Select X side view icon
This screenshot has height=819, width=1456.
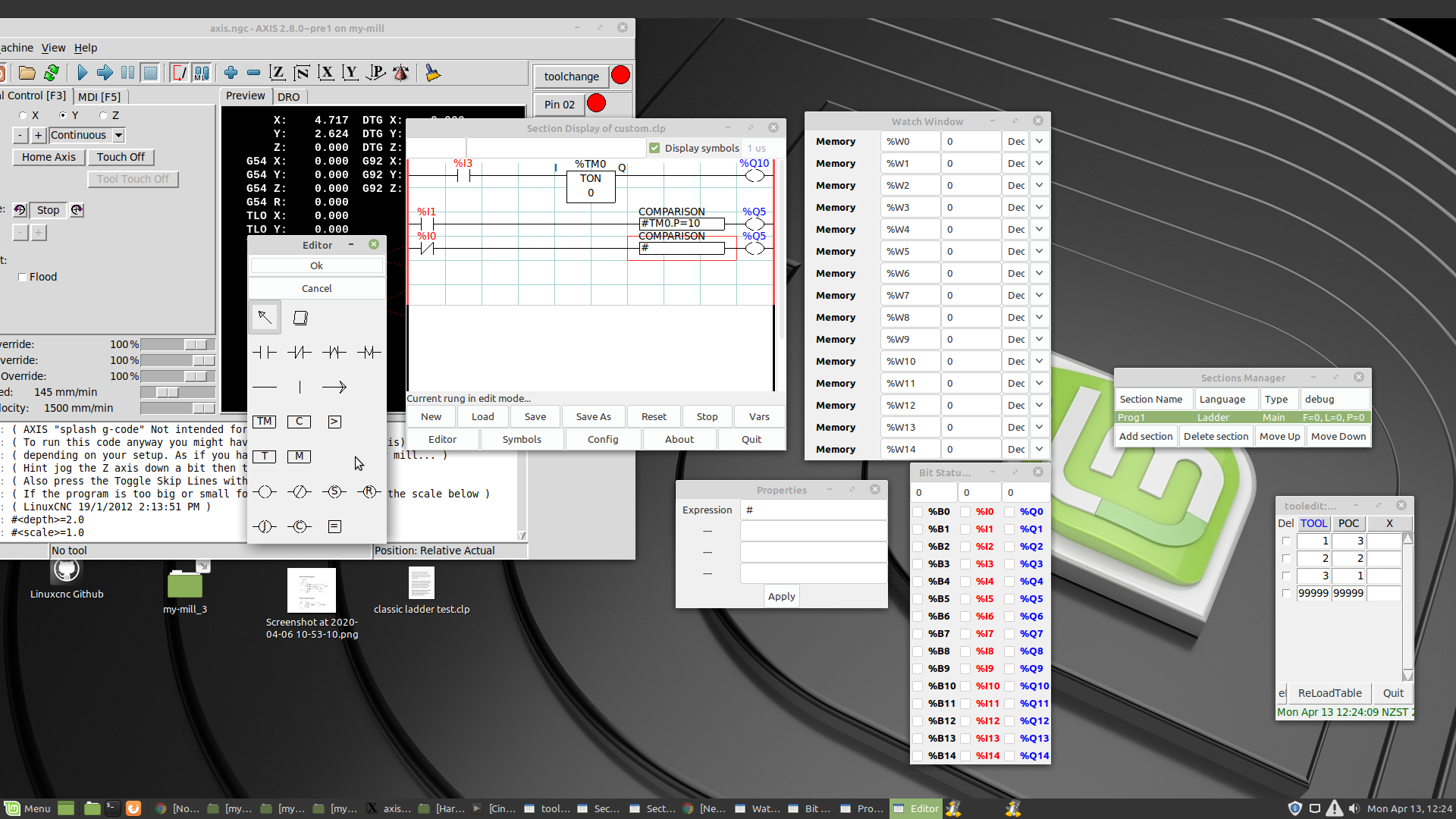326,73
